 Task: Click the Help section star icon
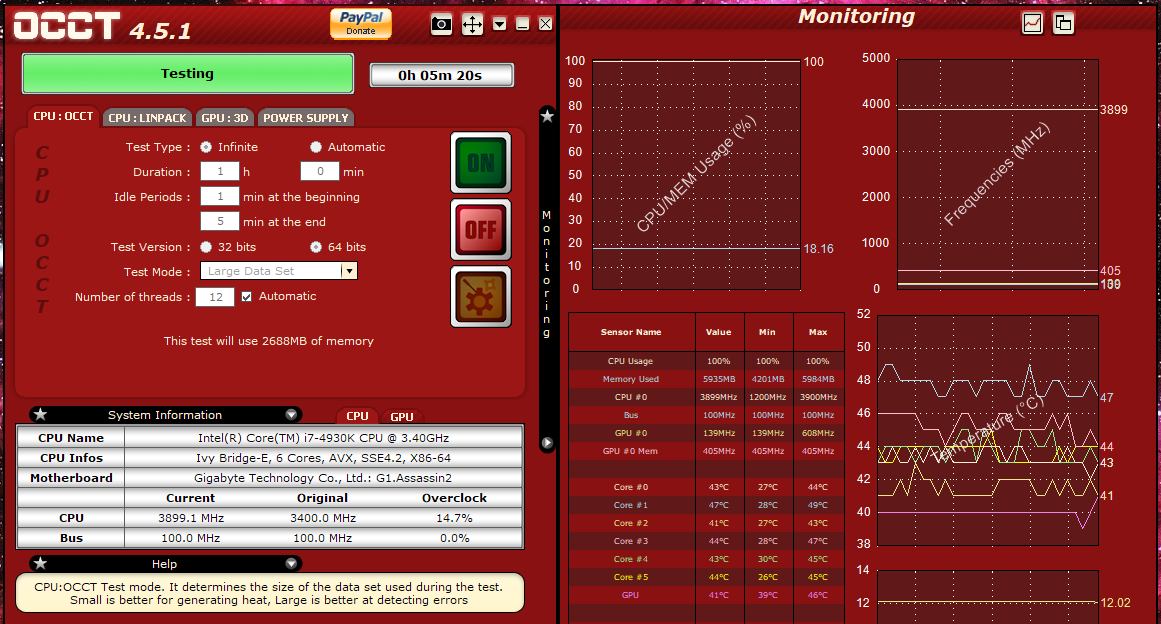coord(41,564)
